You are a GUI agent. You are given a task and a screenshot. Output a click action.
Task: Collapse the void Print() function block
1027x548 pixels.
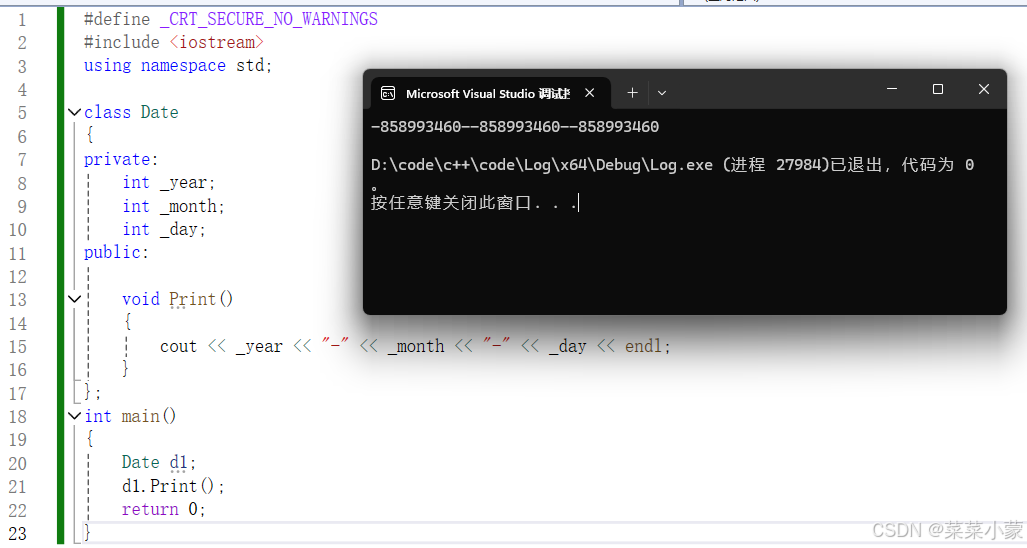[75, 299]
